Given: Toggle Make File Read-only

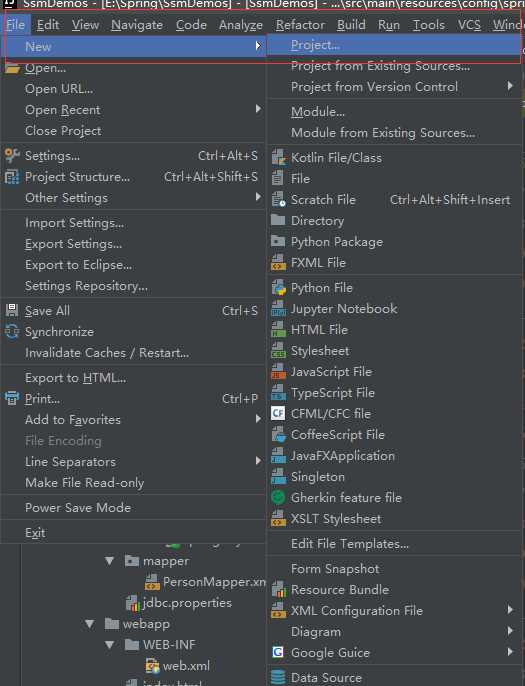Looking at the screenshot, I should [133, 483].
